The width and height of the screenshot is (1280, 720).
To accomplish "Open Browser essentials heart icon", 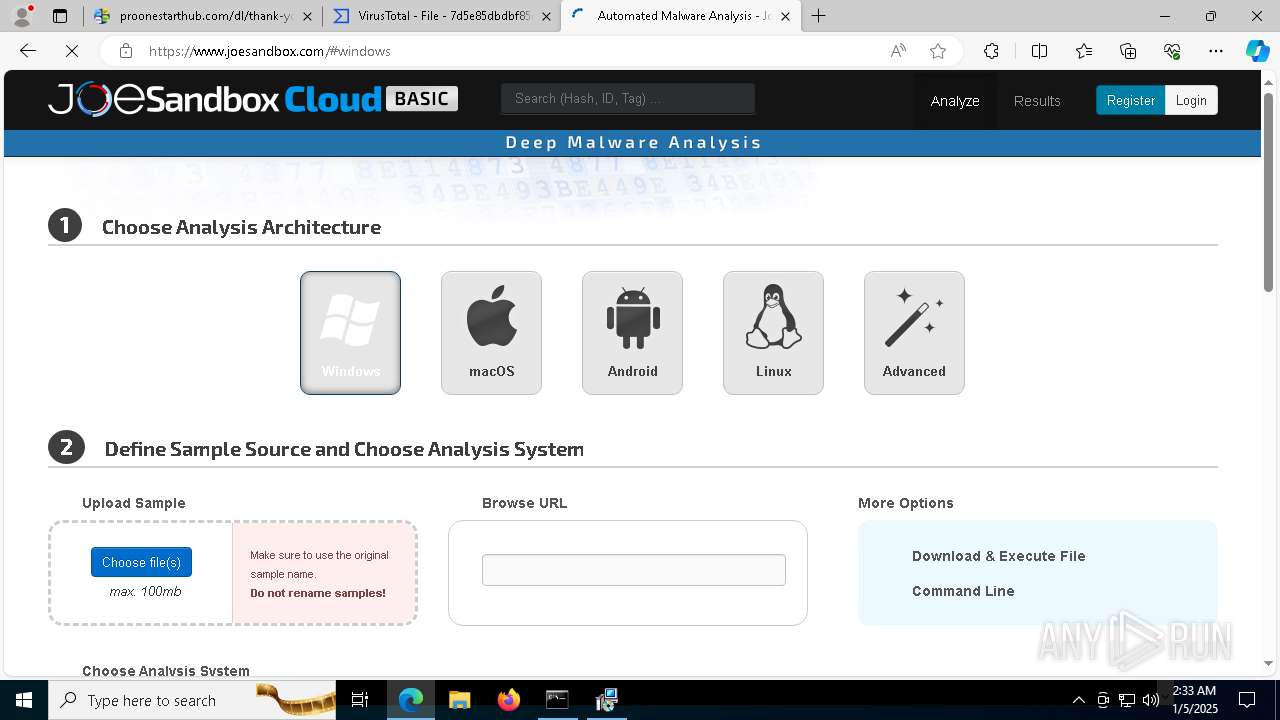I will (x=1172, y=51).
